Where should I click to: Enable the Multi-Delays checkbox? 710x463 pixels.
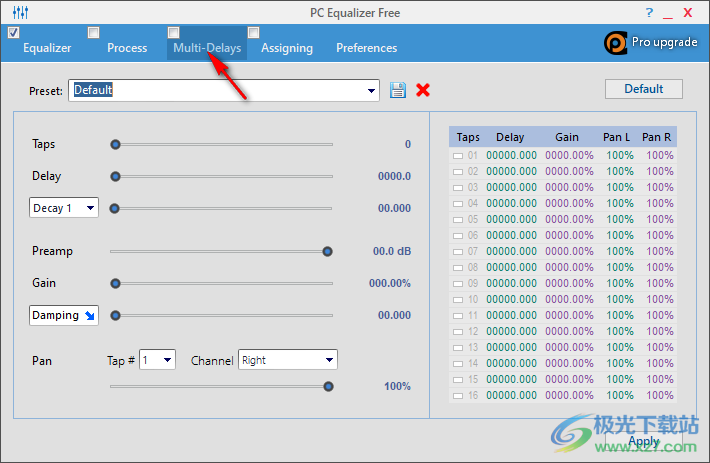point(174,32)
